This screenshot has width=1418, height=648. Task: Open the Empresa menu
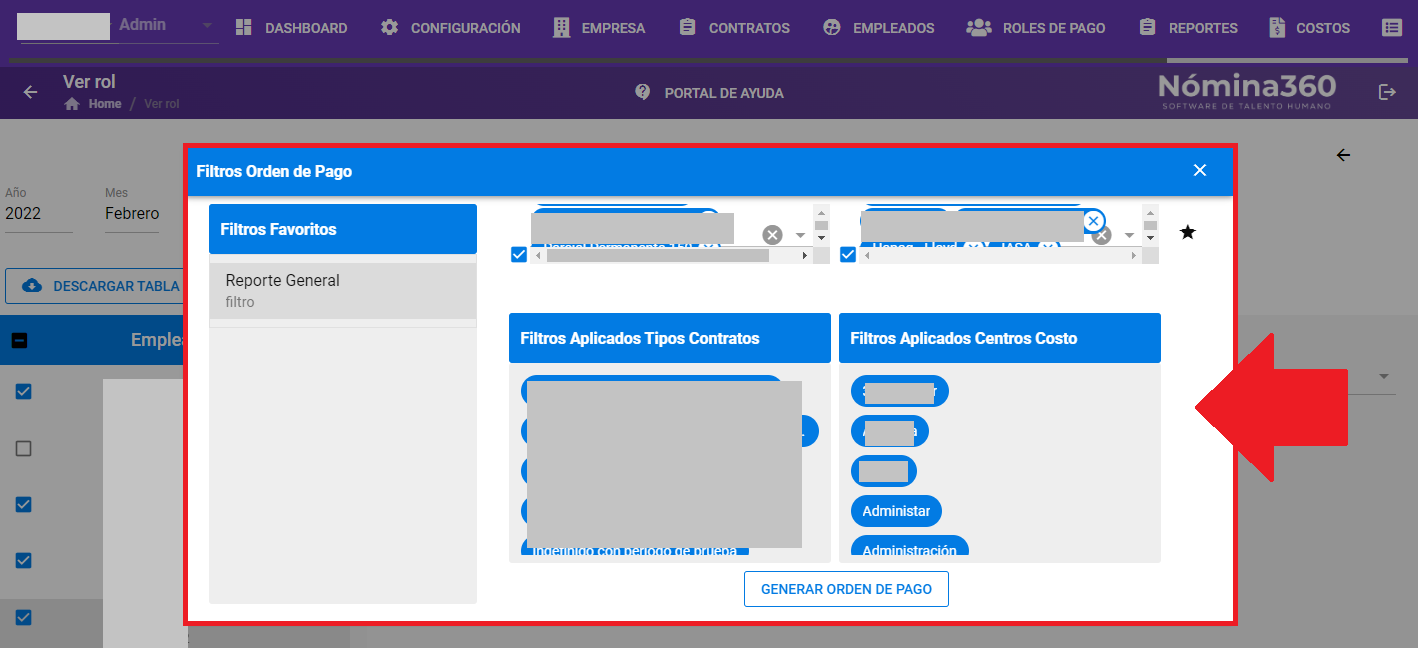pos(598,28)
